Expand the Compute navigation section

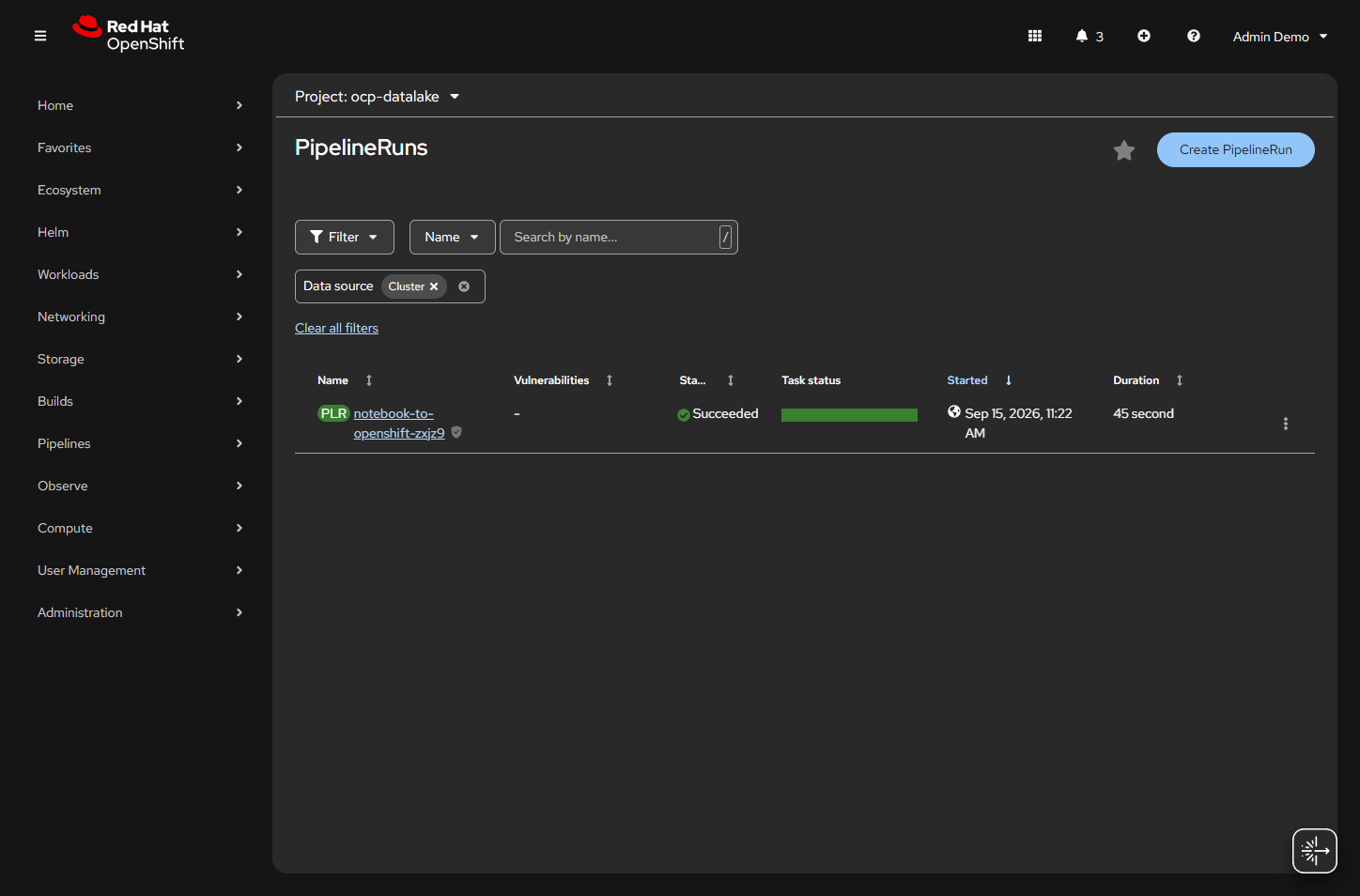(139, 528)
